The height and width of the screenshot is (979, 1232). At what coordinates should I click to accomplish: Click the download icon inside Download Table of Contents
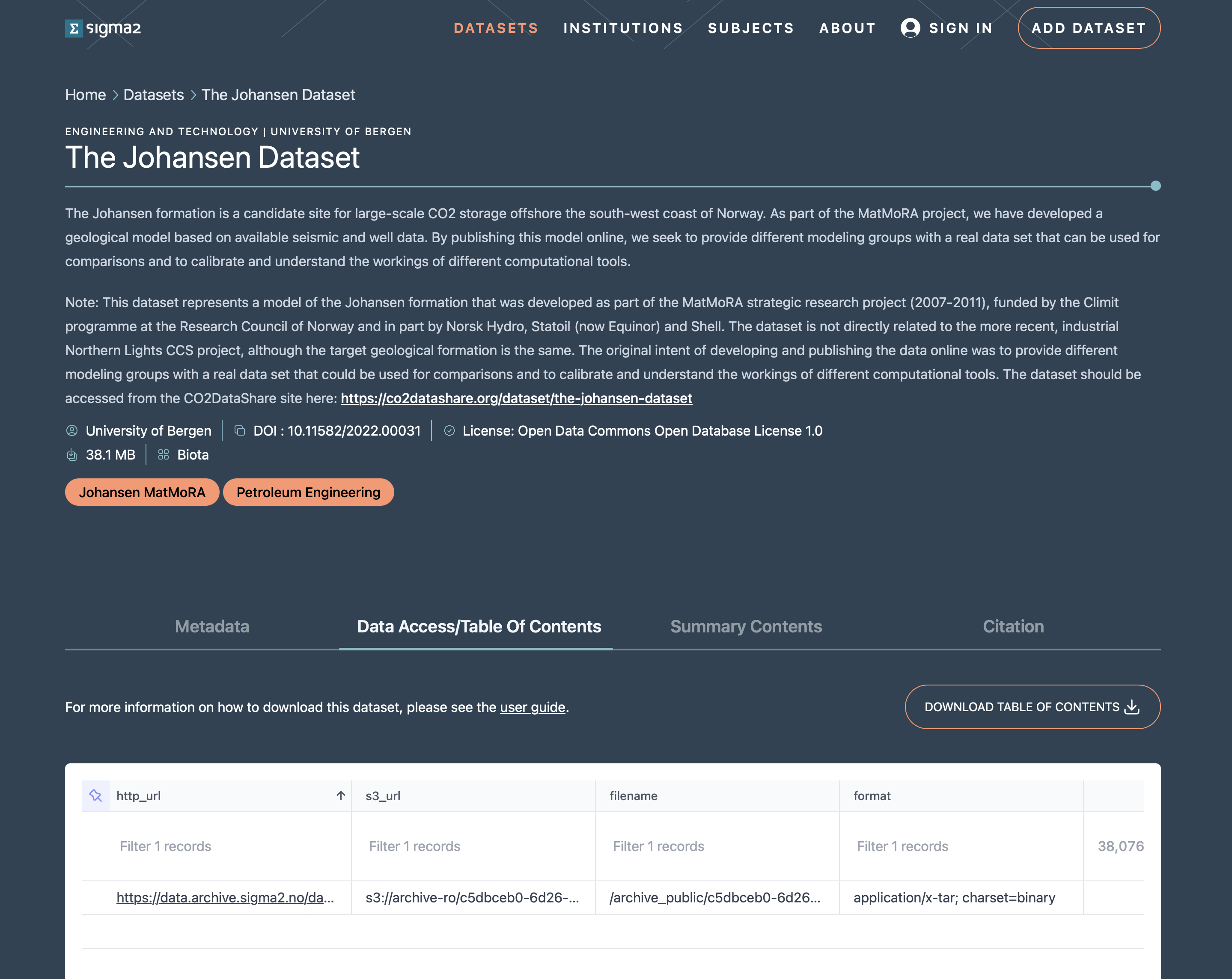click(1131, 706)
